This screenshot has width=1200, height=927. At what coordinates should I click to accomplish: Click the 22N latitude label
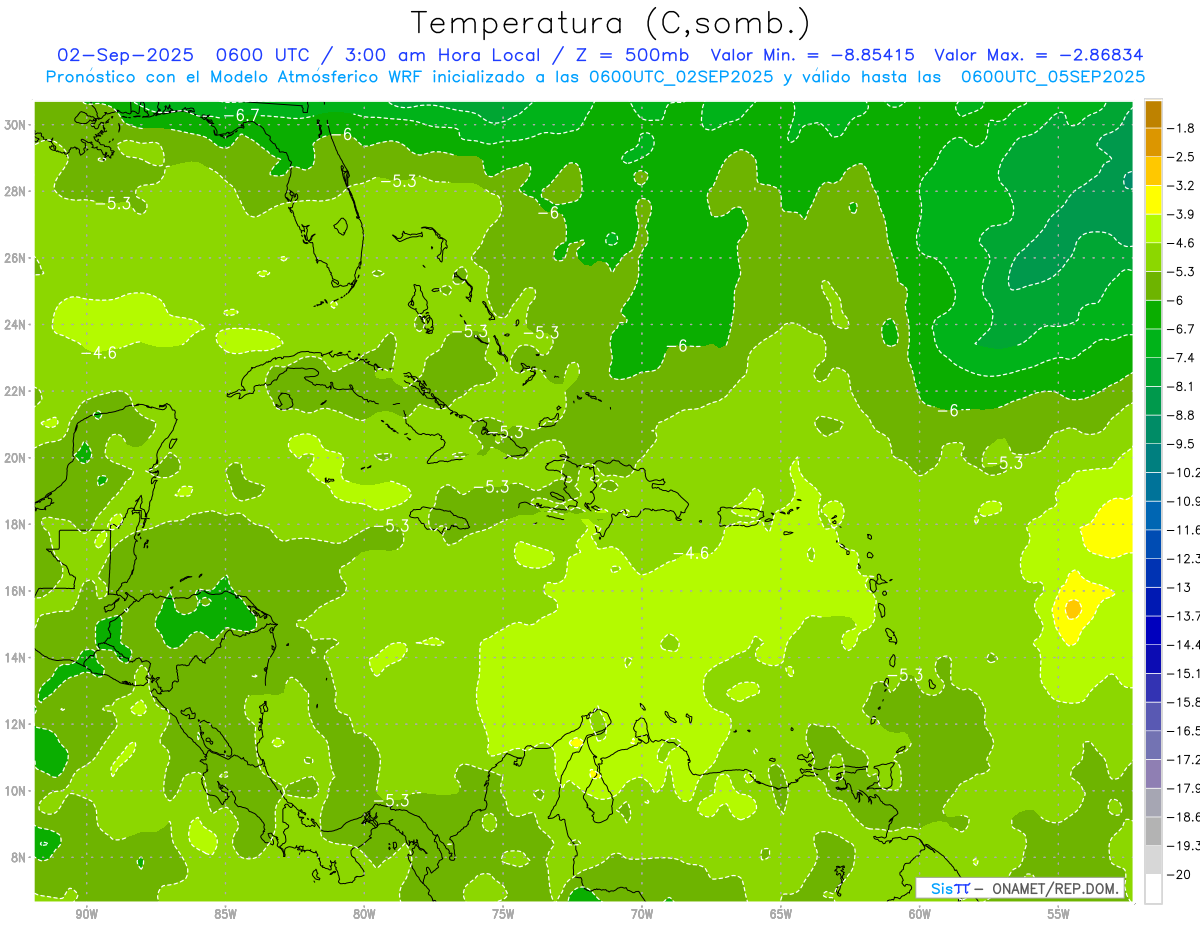(17, 391)
